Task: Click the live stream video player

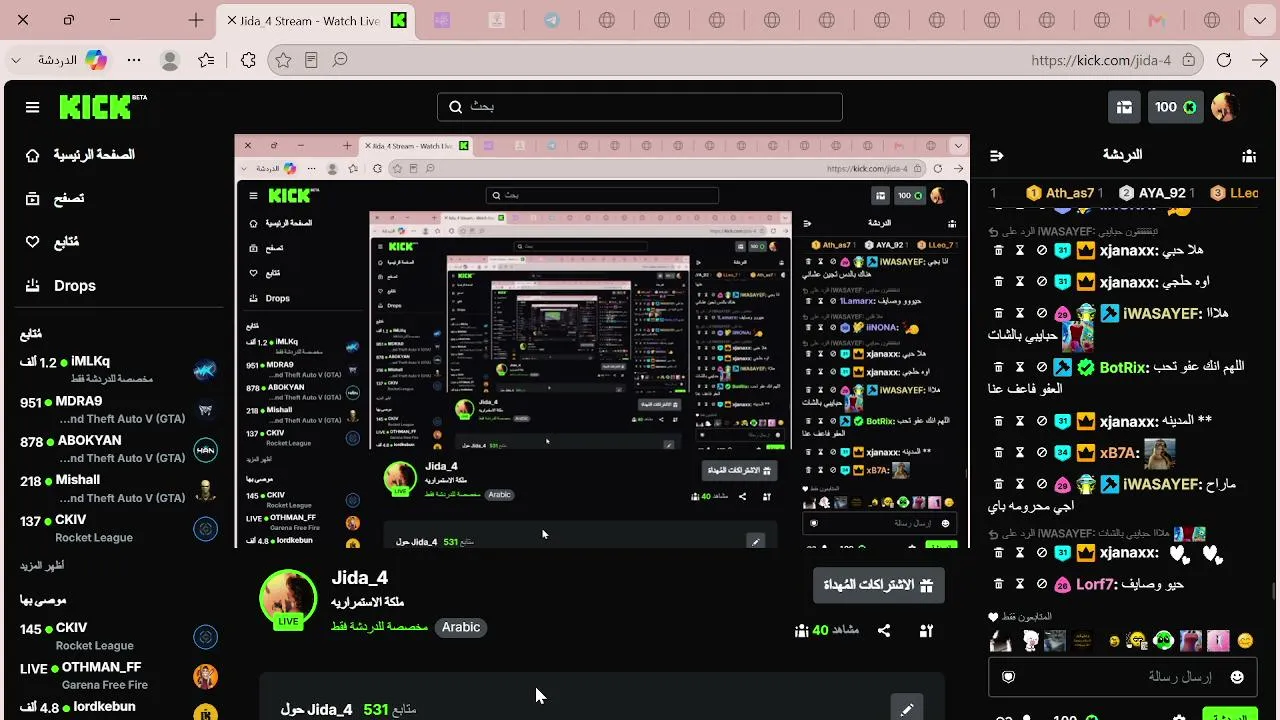Action: tap(602, 341)
